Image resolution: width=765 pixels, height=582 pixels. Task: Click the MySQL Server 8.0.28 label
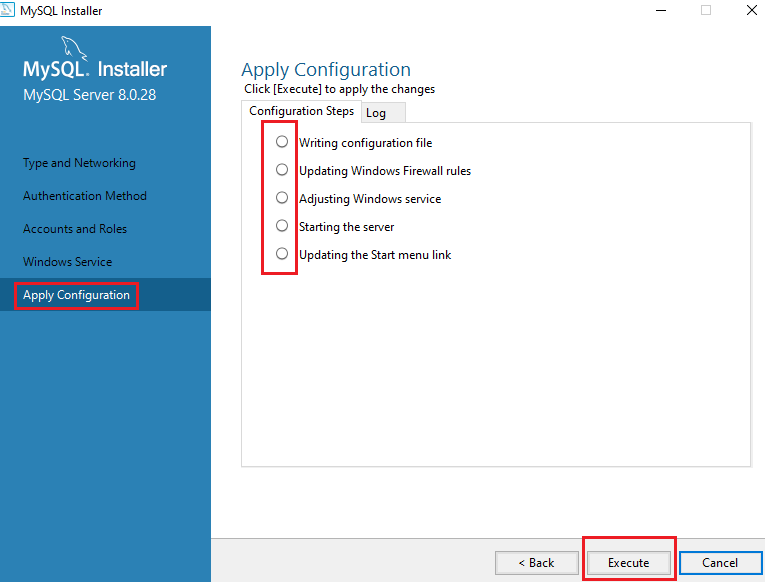(90, 95)
